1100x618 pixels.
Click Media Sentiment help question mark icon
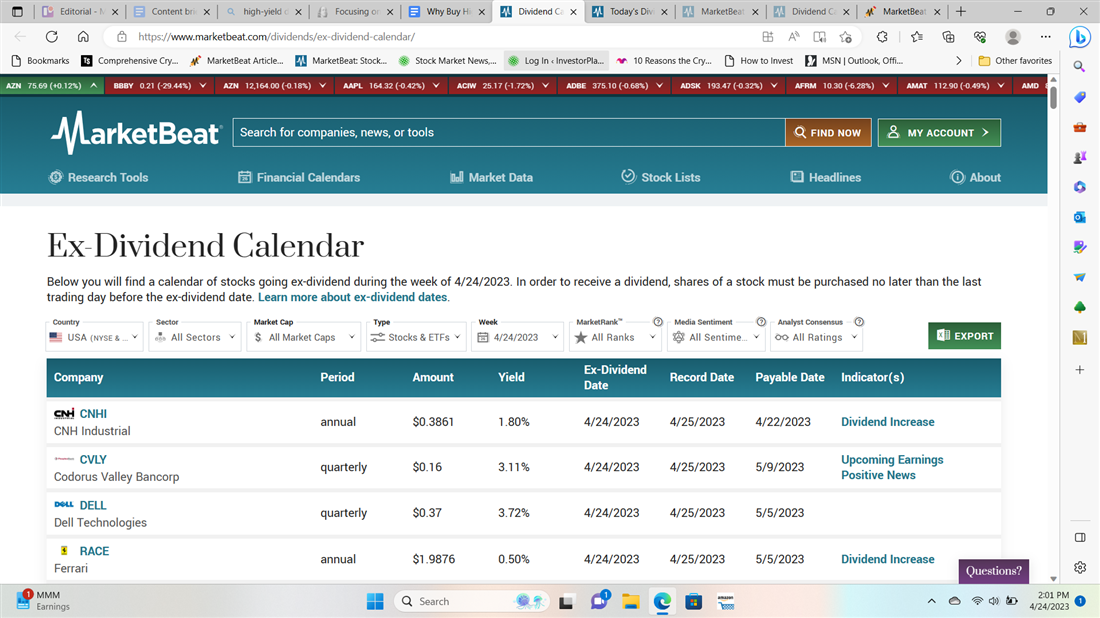[x=760, y=322]
